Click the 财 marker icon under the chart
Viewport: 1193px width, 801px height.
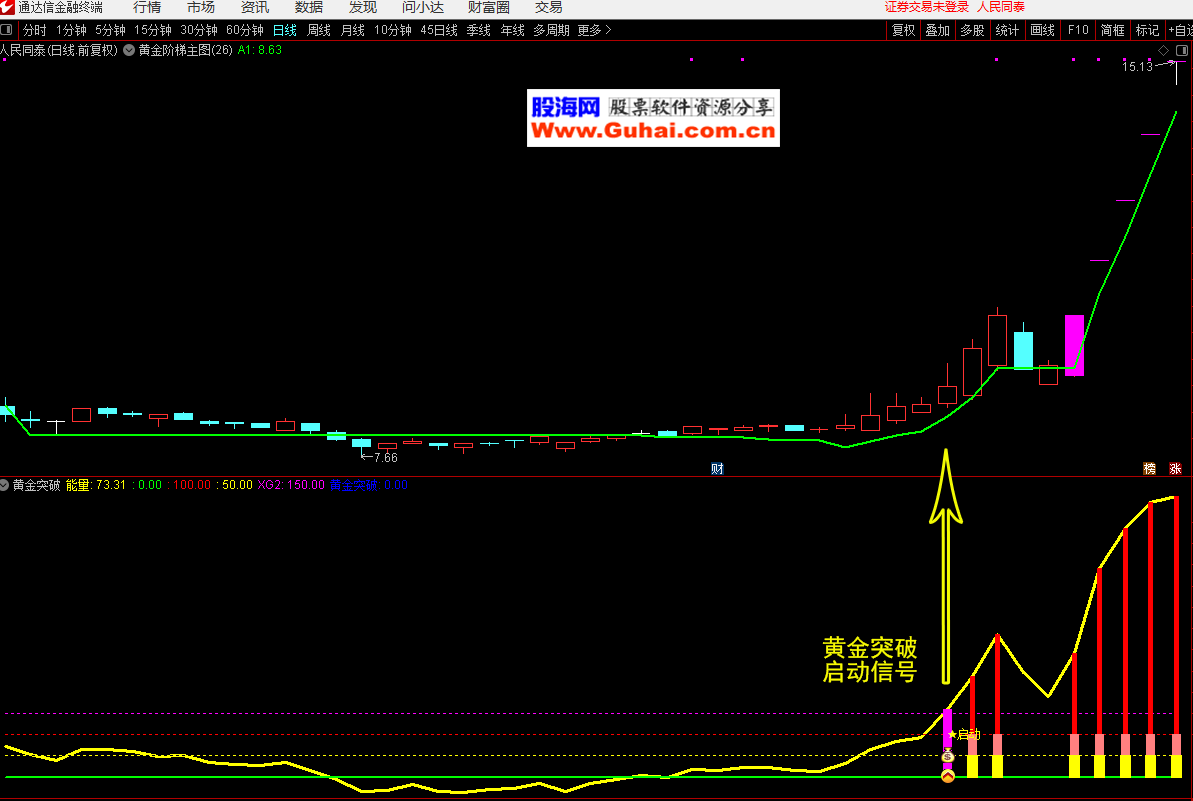pos(717,468)
